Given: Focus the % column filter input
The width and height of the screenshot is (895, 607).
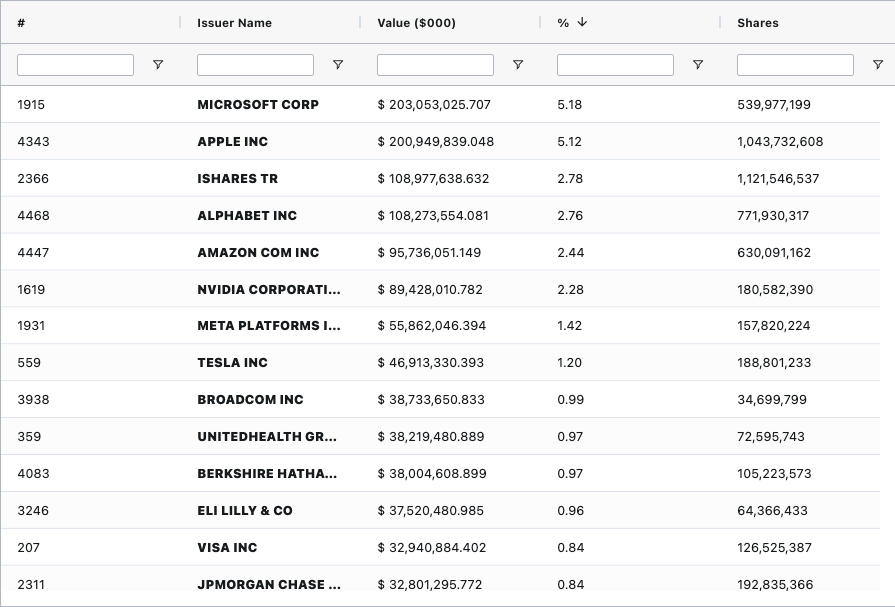Looking at the screenshot, I should coord(615,65).
